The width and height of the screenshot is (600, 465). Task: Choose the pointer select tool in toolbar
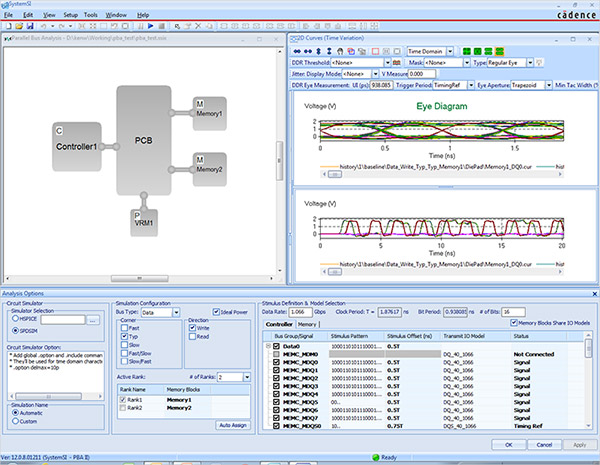(x=177, y=26)
